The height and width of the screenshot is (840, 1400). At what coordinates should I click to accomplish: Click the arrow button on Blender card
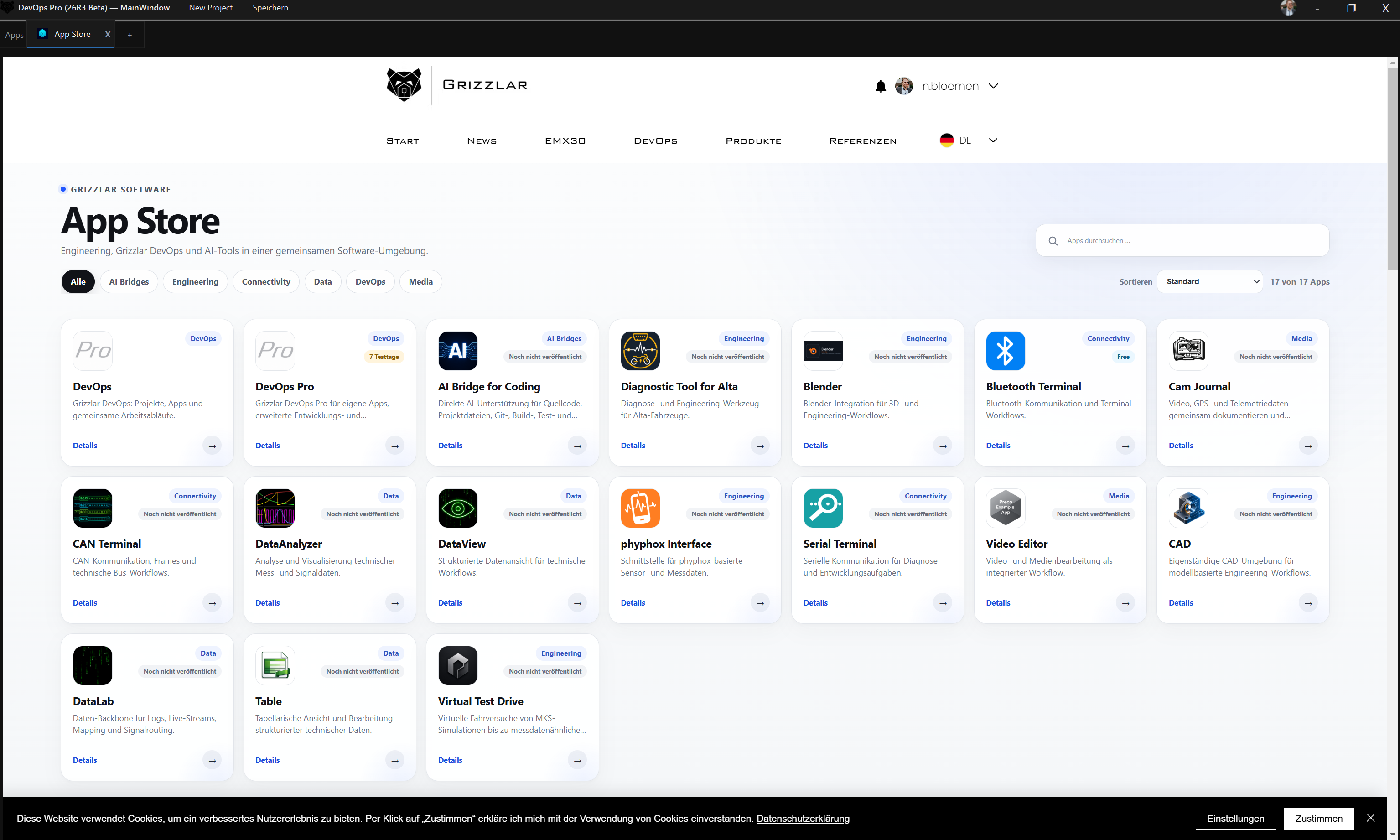pyautogui.click(x=943, y=446)
